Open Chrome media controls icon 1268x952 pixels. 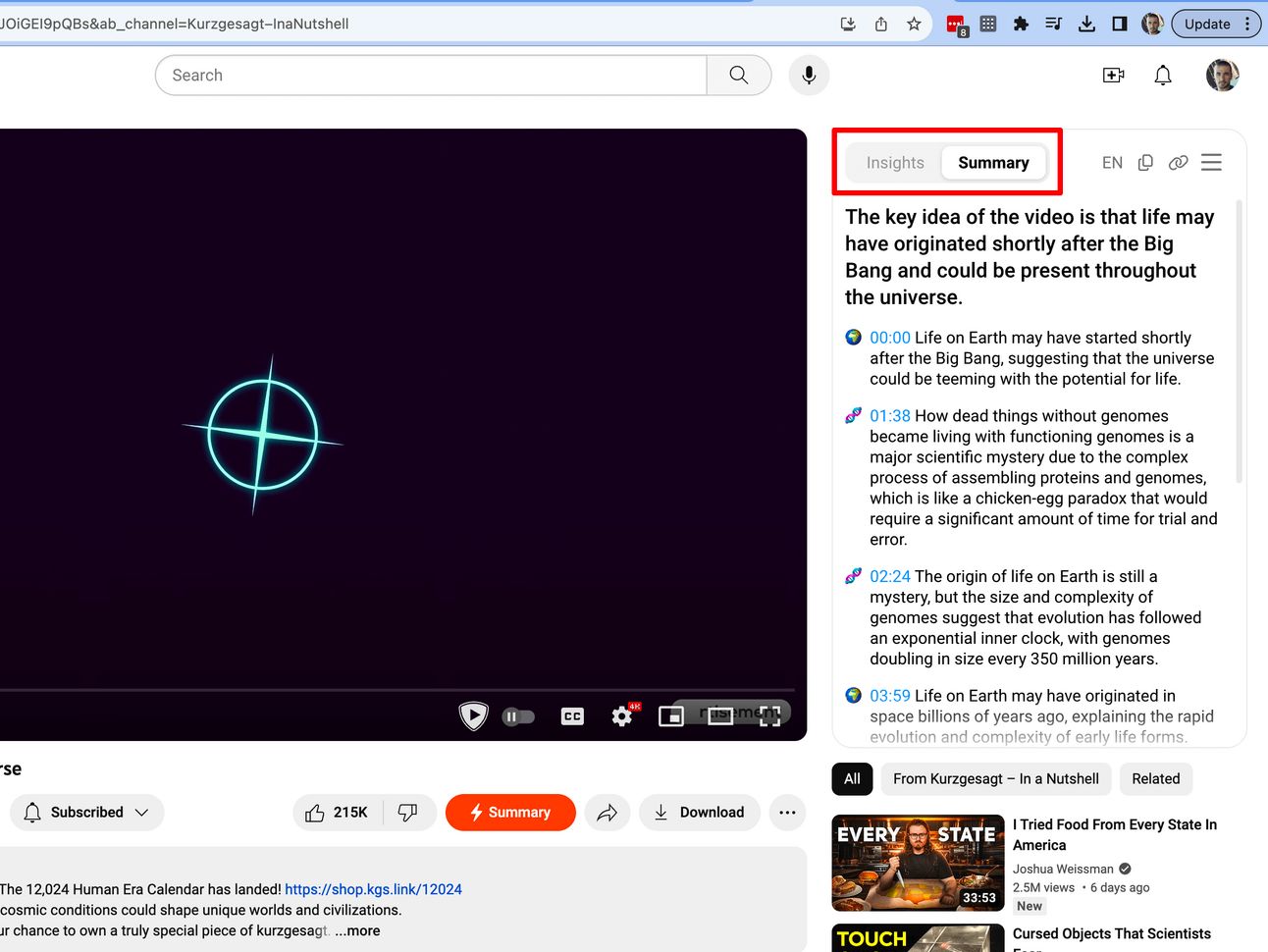(1054, 24)
